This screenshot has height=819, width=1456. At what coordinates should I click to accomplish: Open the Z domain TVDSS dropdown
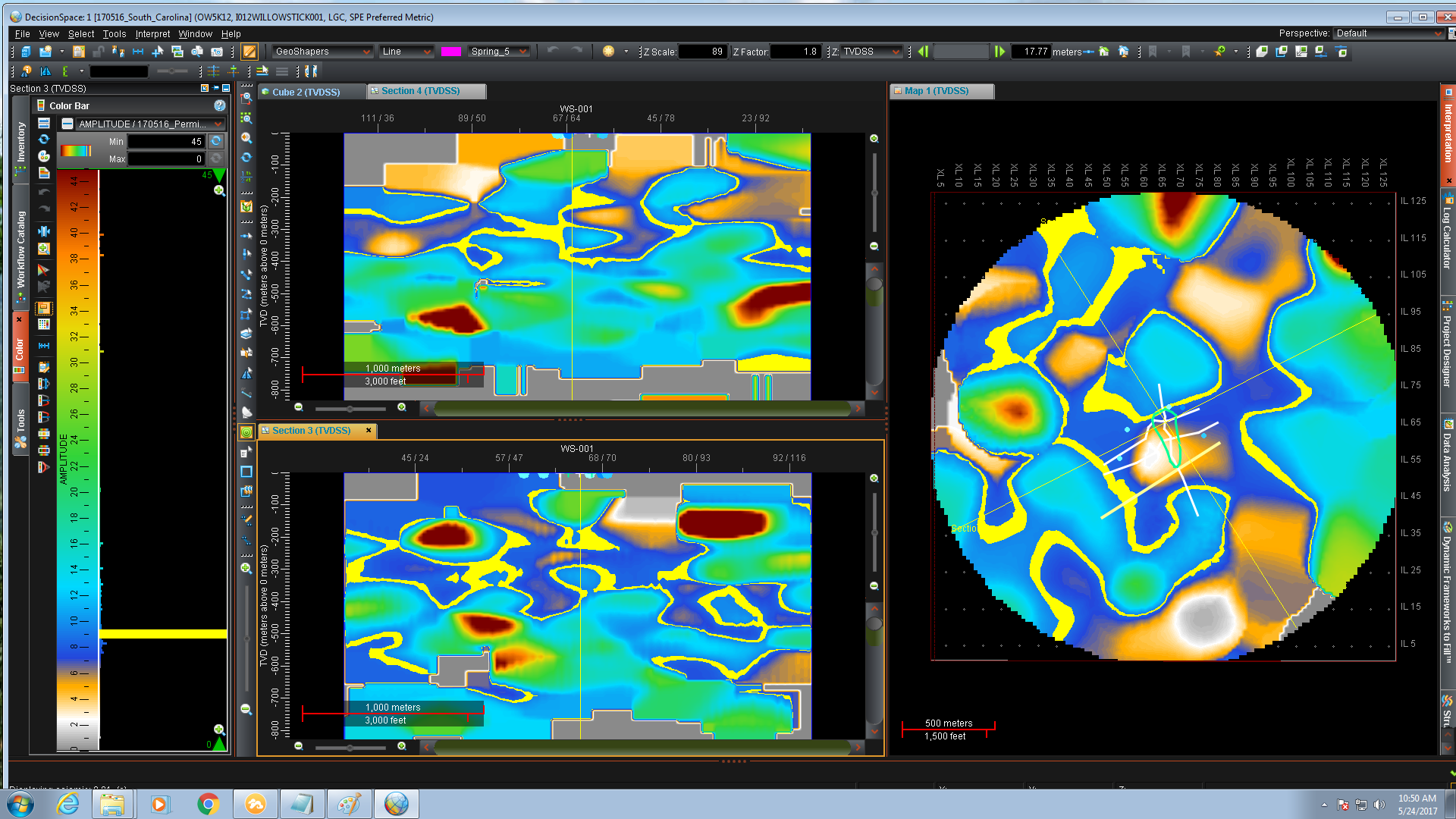tap(871, 52)
